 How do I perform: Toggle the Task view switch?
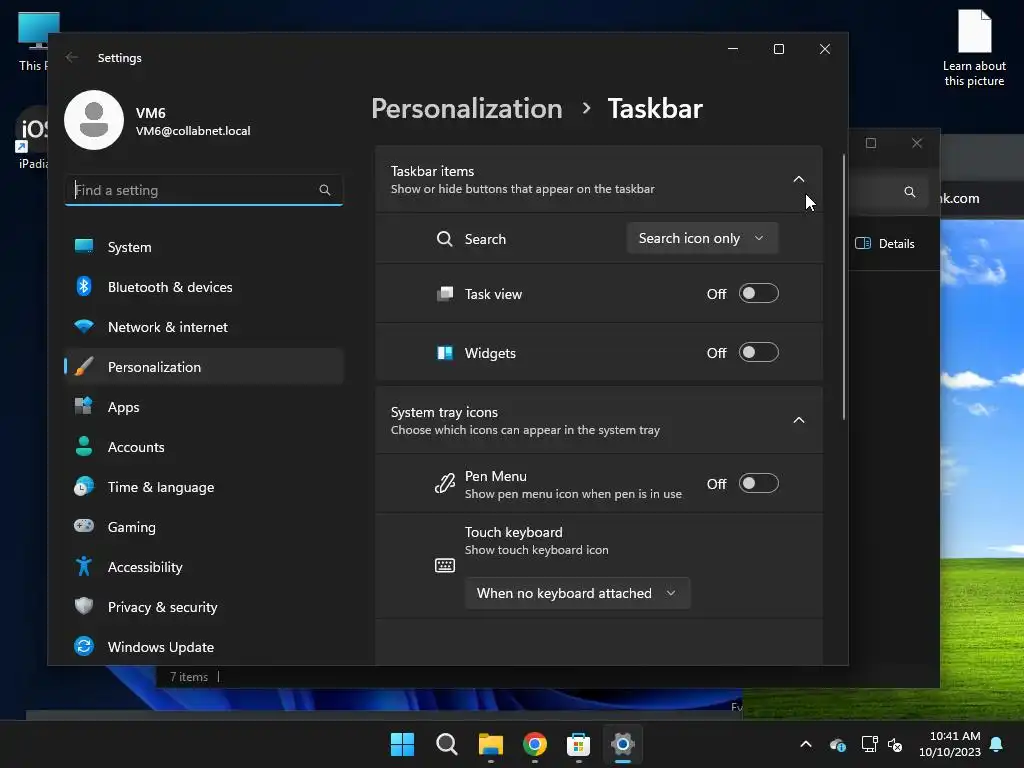click(758, 293)
